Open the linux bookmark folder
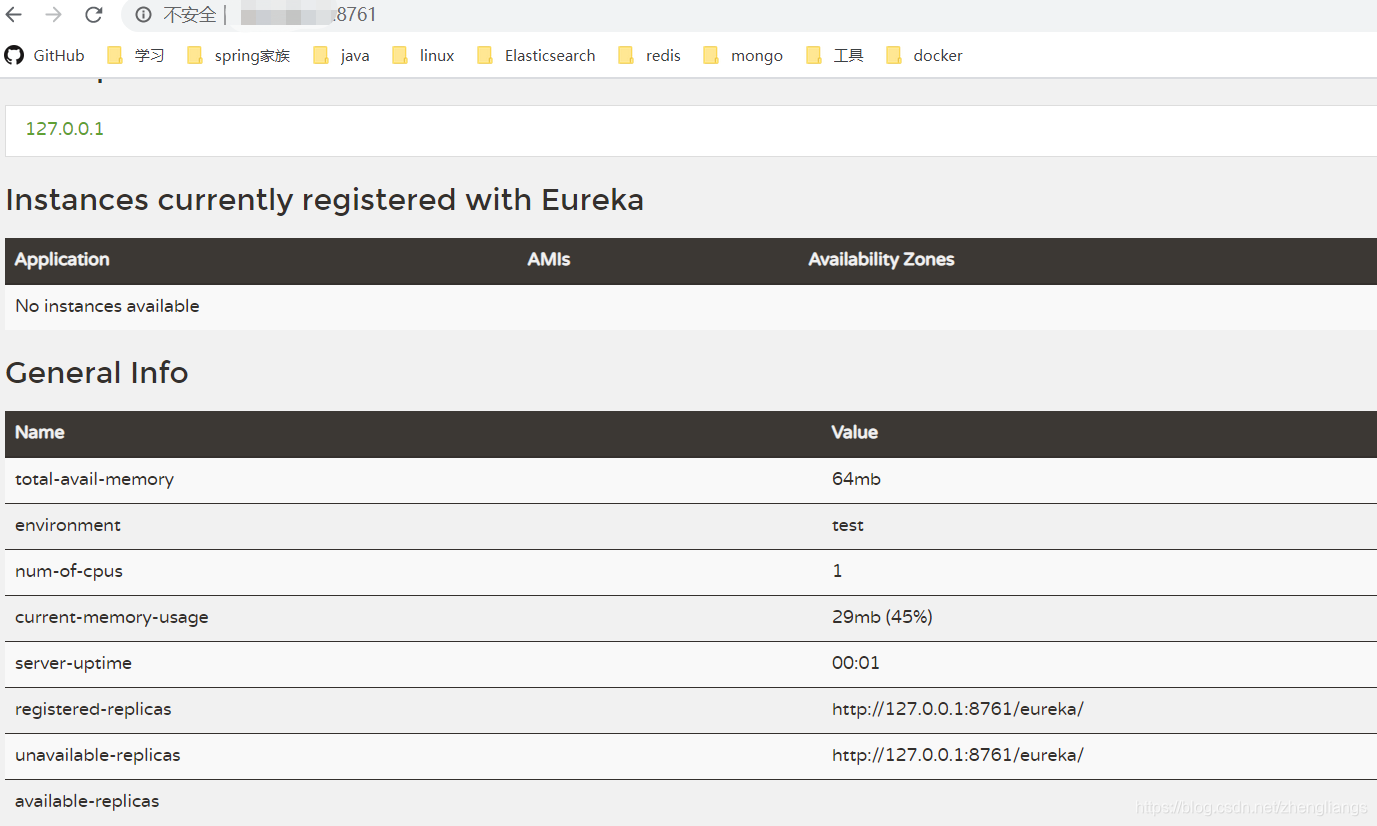 [x=423, y=56]
